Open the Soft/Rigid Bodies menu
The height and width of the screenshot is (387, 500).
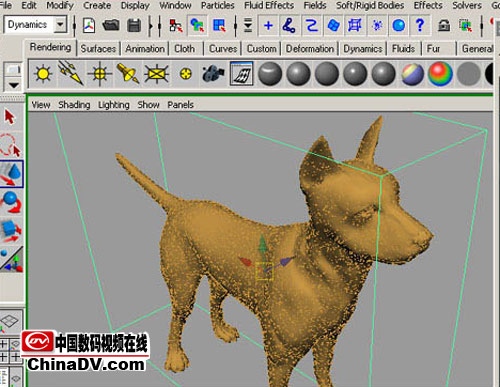(x=370, y=5)
